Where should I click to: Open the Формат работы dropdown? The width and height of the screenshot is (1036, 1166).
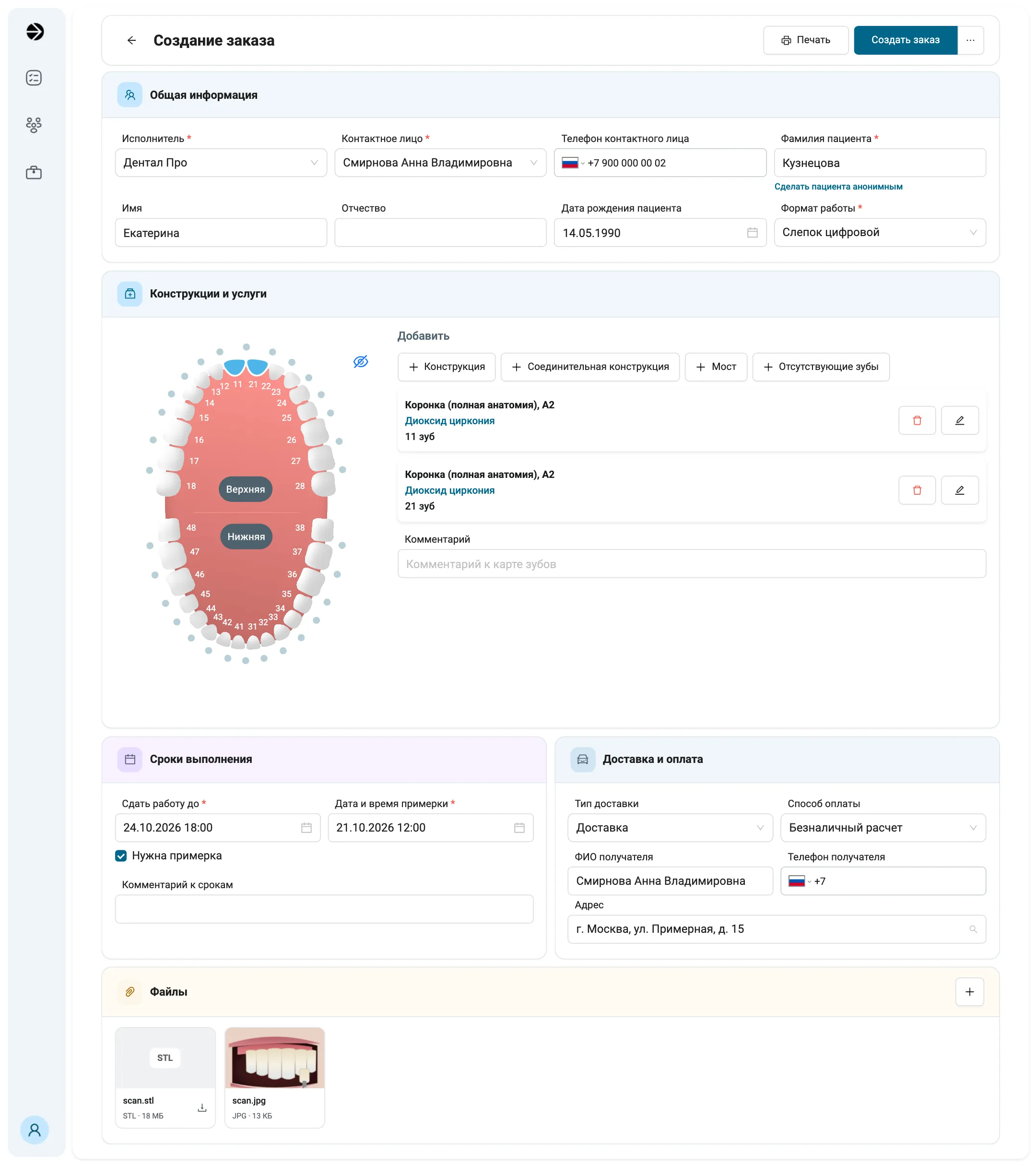pyautogui.click(x=880, y=232)
